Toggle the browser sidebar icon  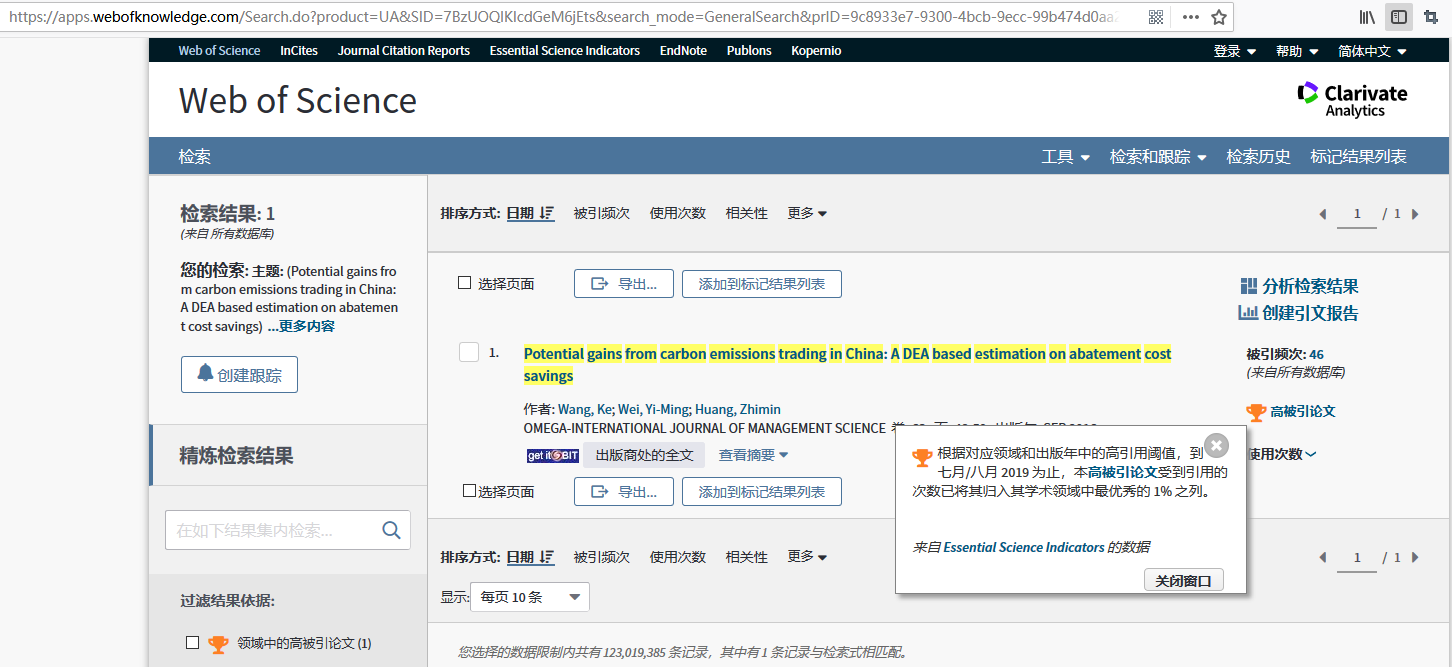[1399, 17]
